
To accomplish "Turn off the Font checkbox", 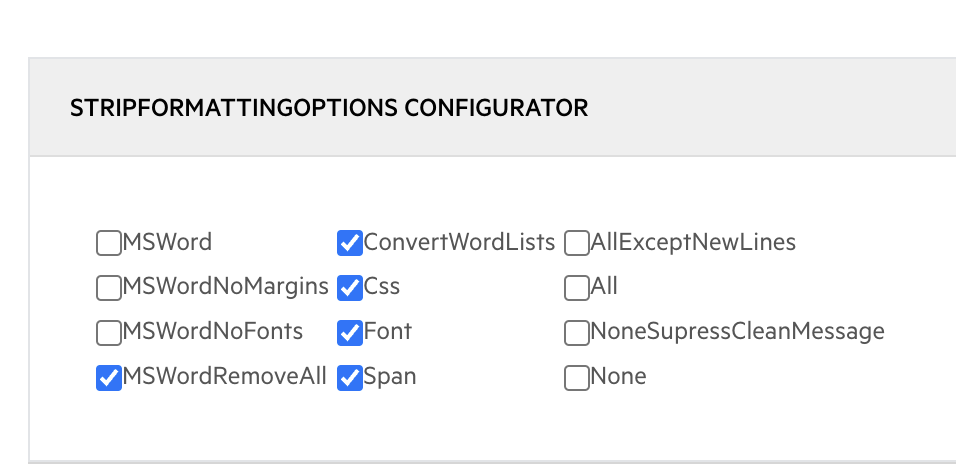I will pos(350,332).
